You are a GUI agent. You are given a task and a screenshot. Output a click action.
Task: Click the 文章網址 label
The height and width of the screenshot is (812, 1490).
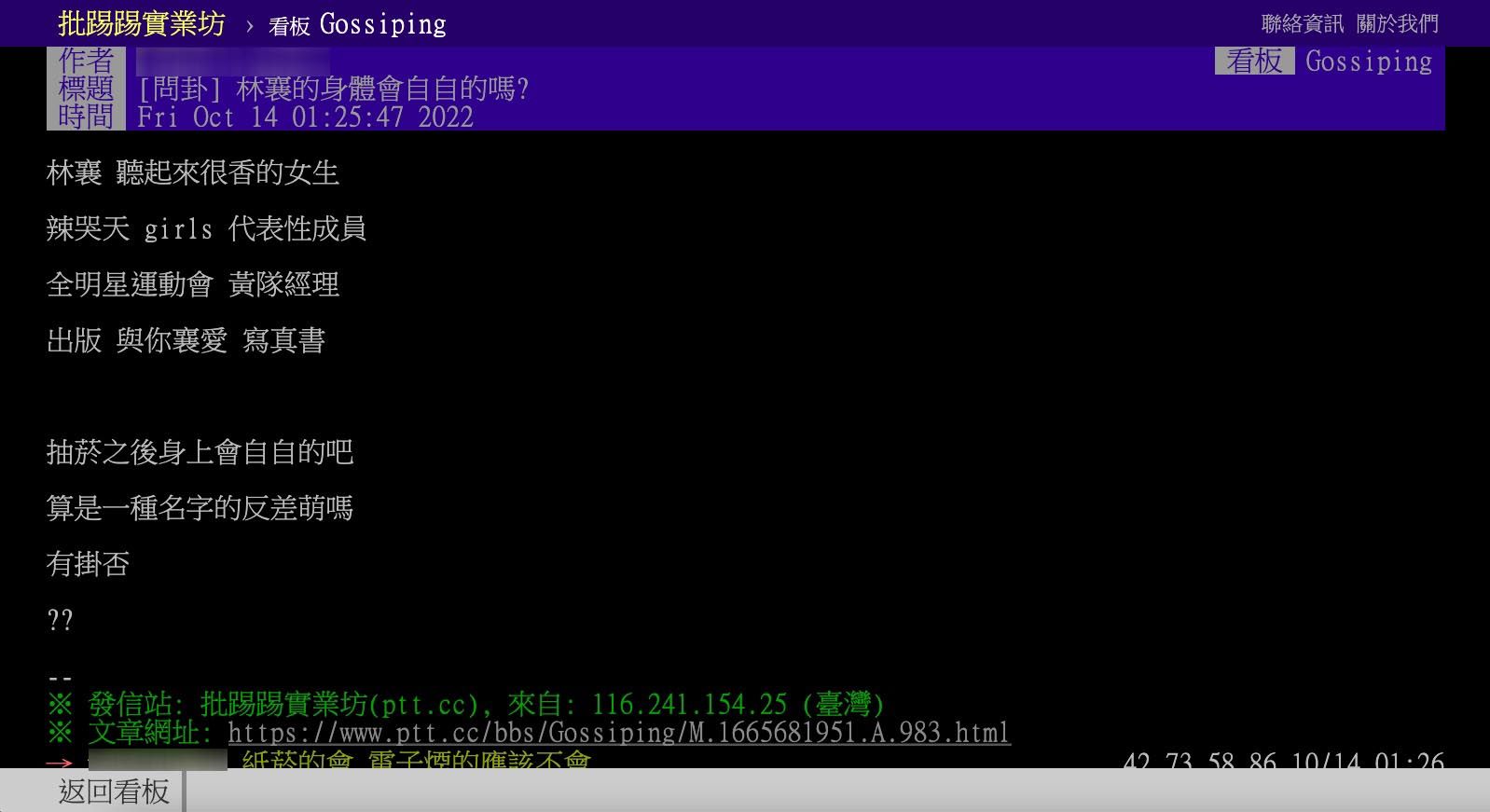point(150,733)
